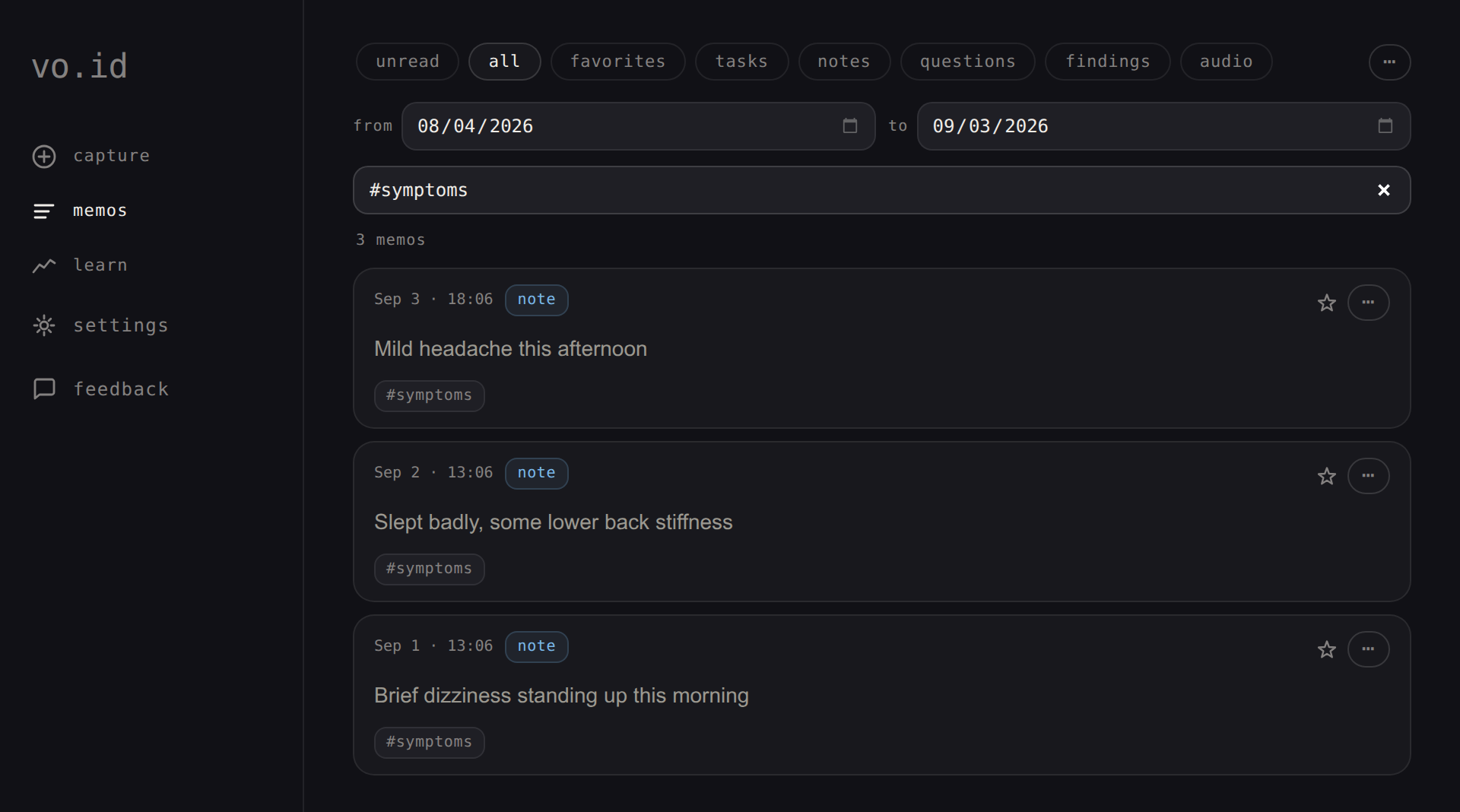The image size is (1460, 812).
Task: Filter memos by questions
Action: click(x=968, y=62)
